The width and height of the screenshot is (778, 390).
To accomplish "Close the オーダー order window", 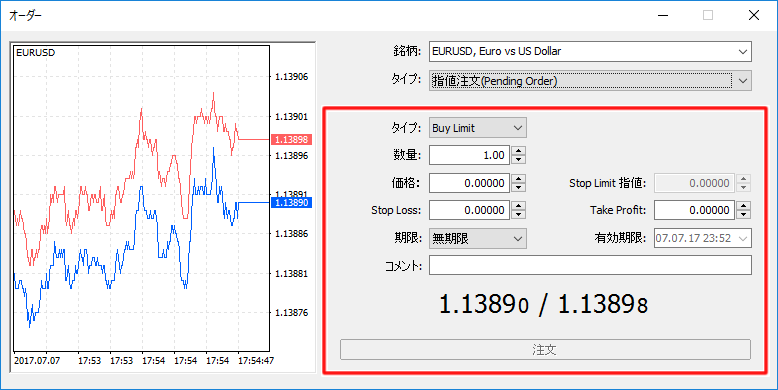I will (754, 15).
